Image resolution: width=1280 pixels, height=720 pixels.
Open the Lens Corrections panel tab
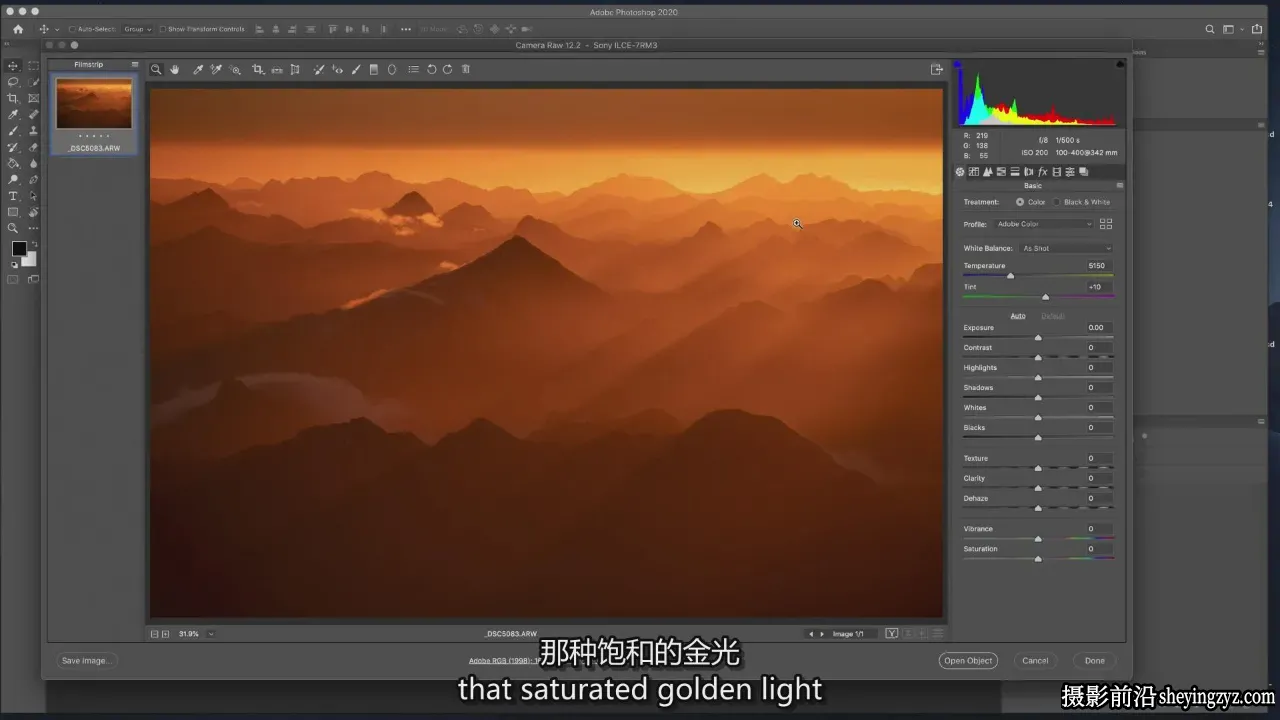point(1029,172)
